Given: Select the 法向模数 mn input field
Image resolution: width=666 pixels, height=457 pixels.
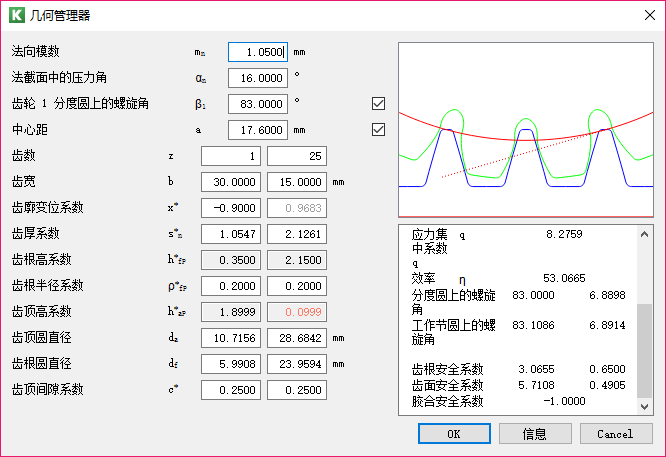Looking at the screenshot, I should [258, 52].
